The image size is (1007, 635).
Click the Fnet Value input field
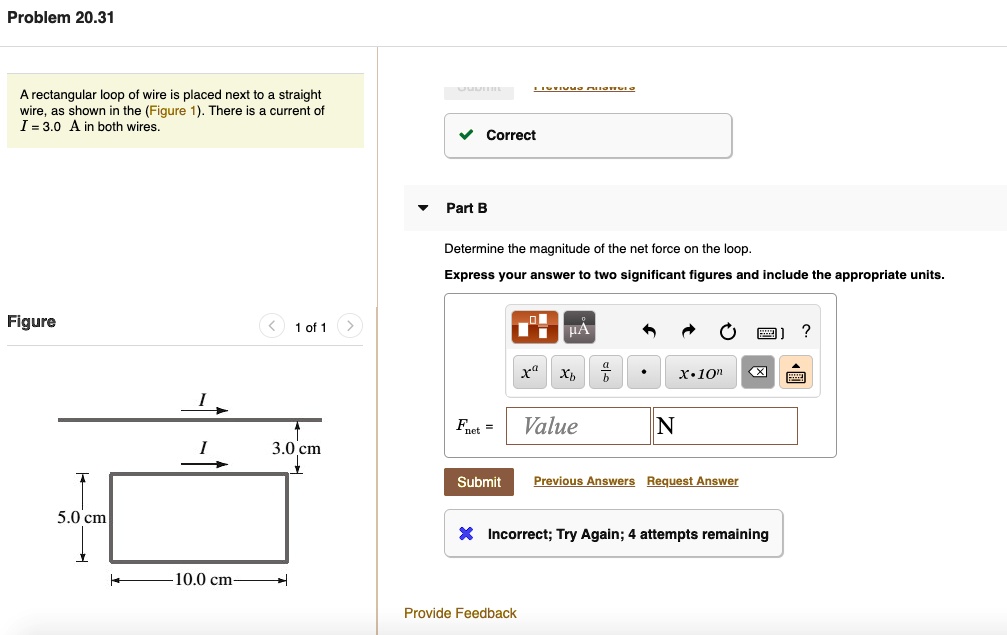coord(578,426)
